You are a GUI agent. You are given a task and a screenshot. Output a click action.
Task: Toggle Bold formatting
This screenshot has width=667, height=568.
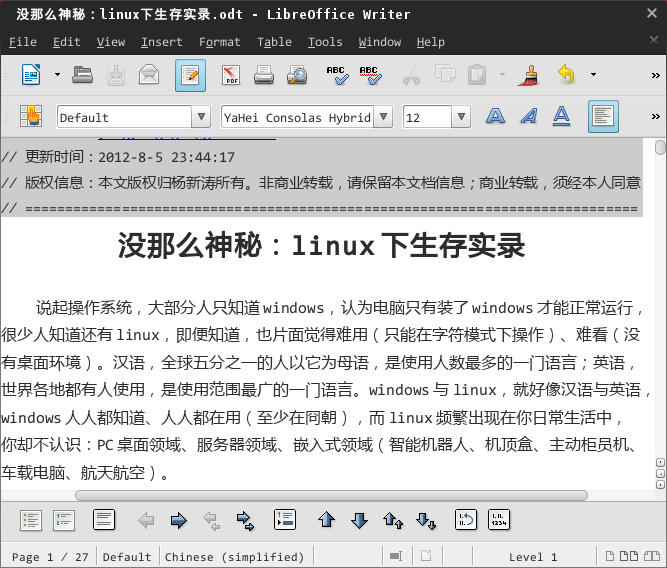point(496,116)
